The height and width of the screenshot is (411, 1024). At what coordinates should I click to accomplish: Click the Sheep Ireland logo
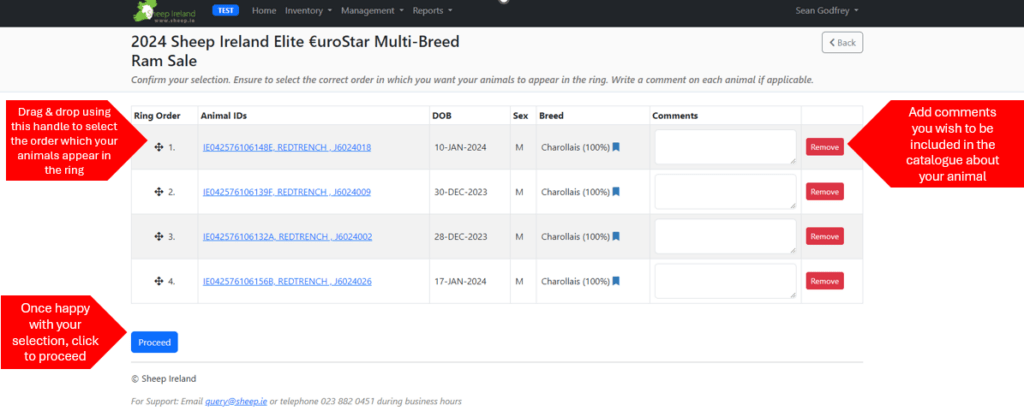[x=165, y=12]
